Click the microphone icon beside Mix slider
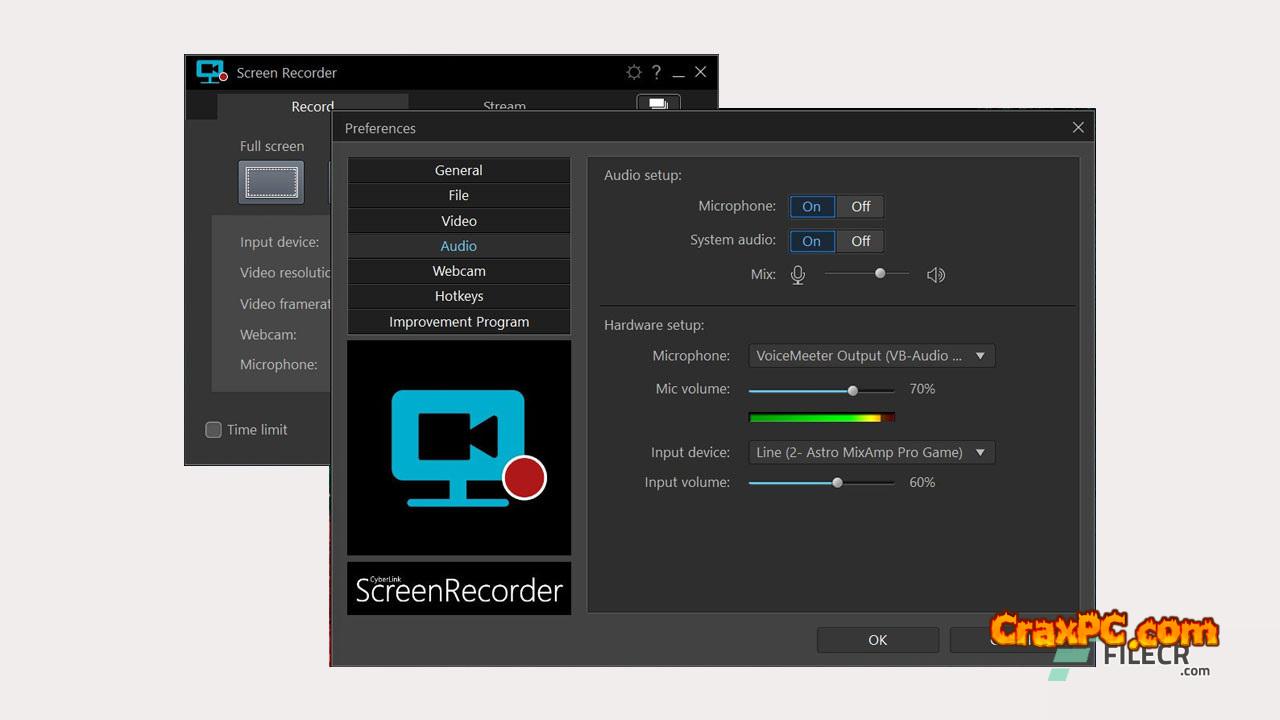Screen dimensions: 1280x720 coord(797,274)
